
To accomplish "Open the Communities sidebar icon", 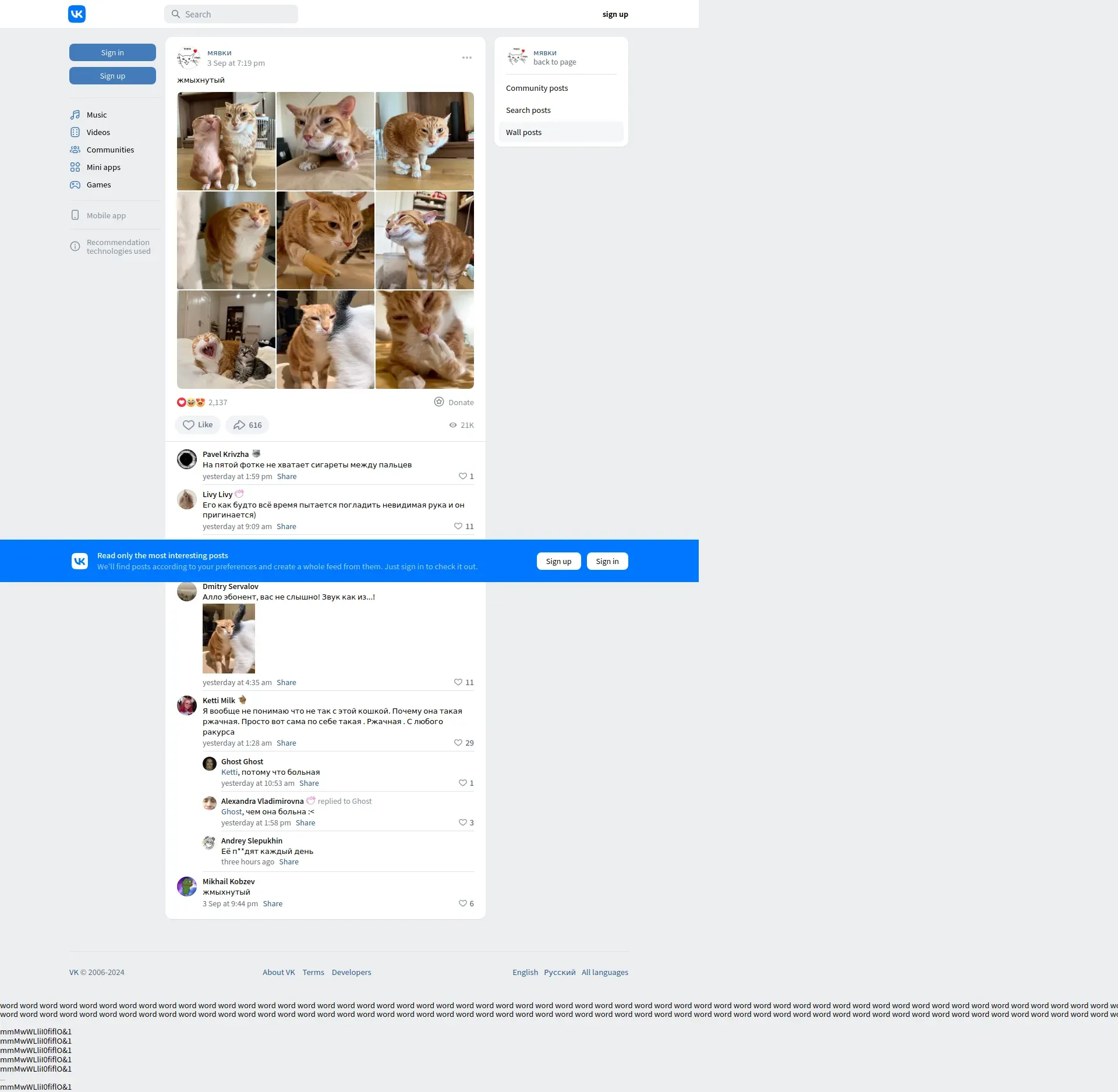I will [x=75, y=150].
